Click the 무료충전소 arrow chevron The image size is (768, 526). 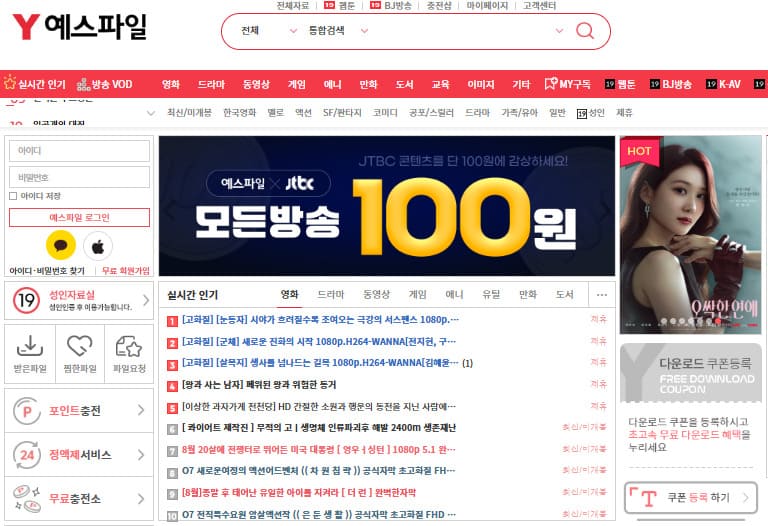[x=141, y=499]
